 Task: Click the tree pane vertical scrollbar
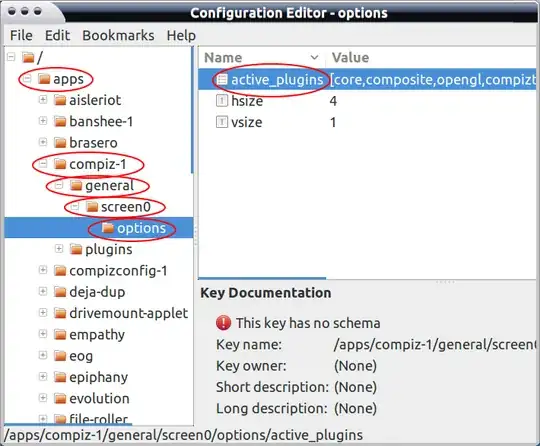click(x=192, y=110)
